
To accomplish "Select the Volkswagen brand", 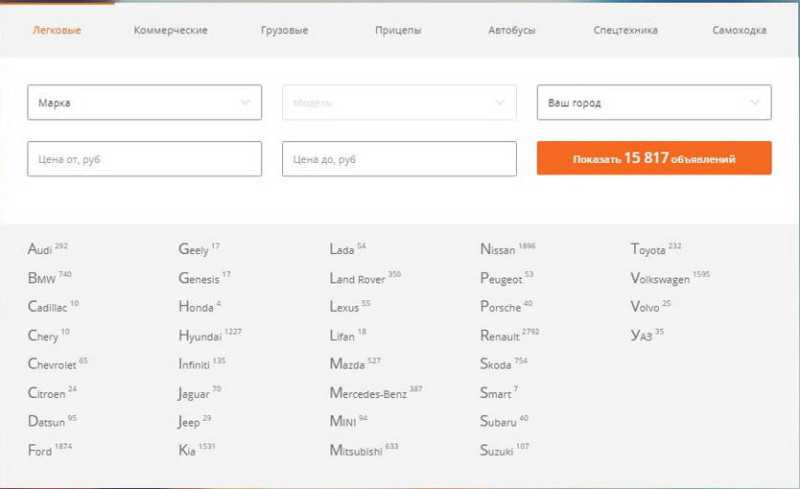I will [660, 279].
